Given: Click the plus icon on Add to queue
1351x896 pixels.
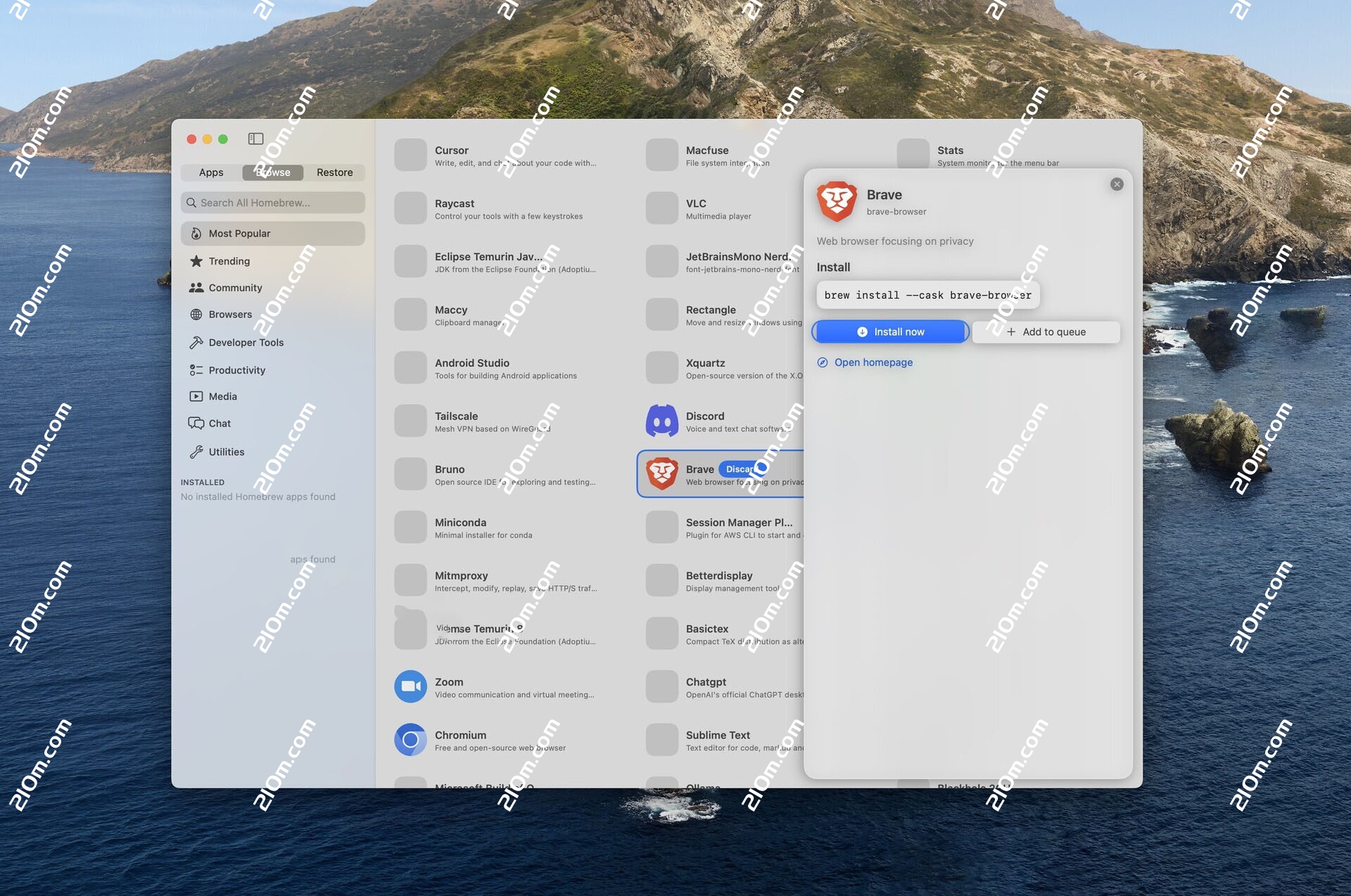Looking at the screenshot, I should [1011, 332].
